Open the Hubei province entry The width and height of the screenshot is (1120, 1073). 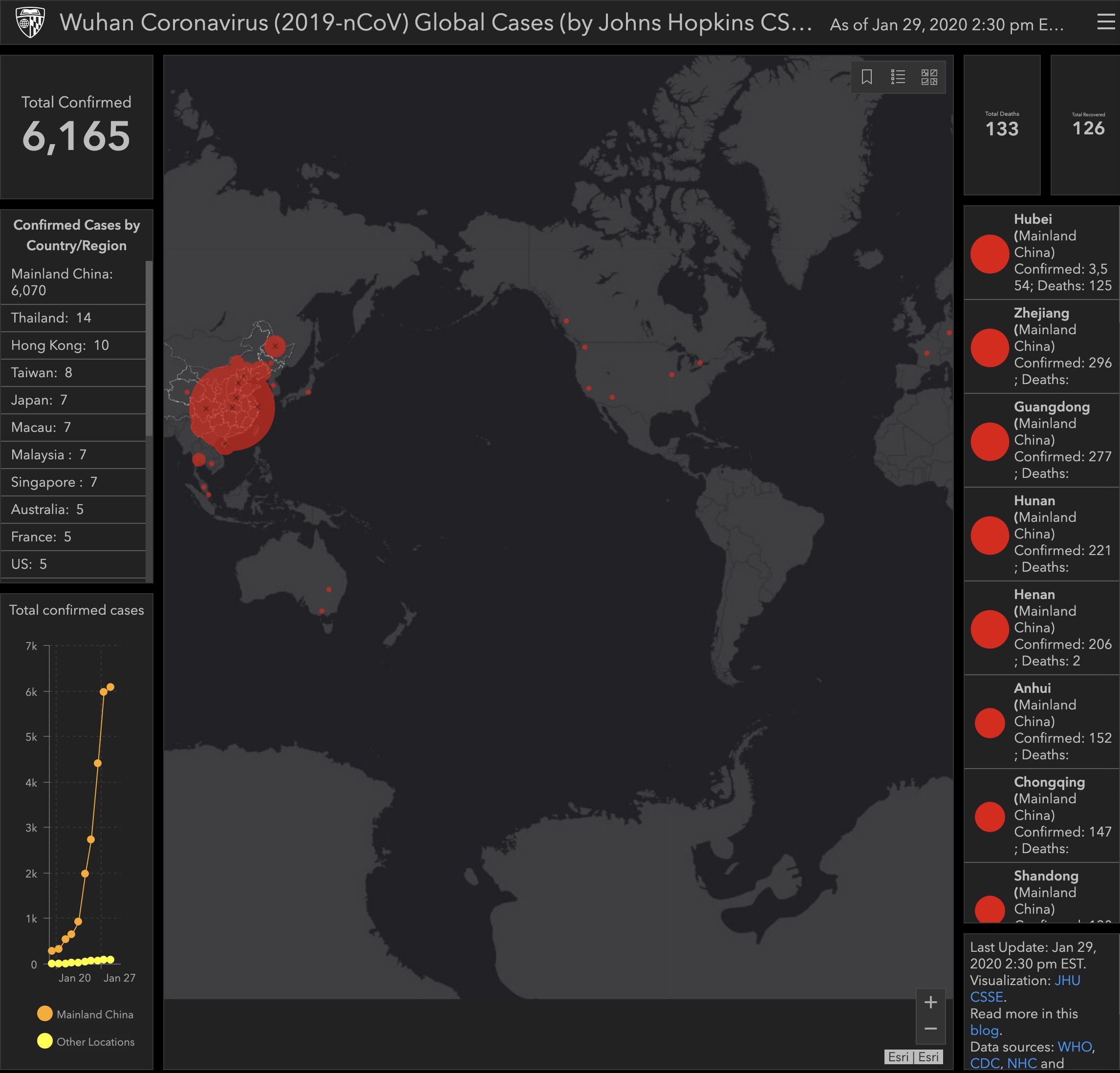tap(1041, 253)
